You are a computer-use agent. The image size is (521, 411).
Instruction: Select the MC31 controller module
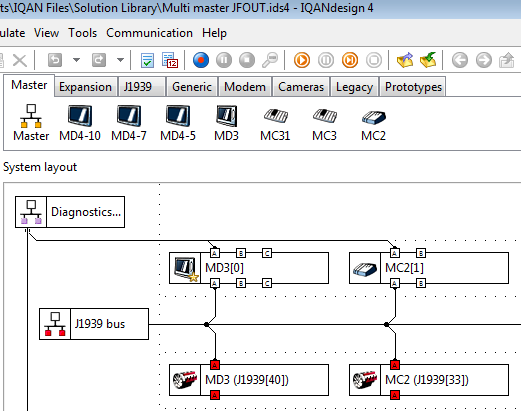point(275,123)
